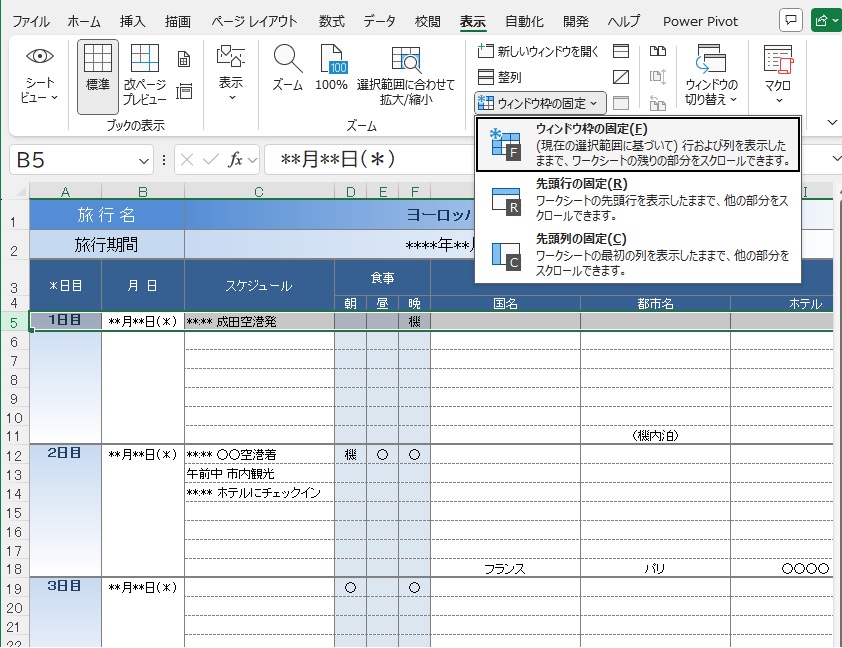This screenshot has height=648, width=842.
Task: Click the comments button in title bar
Action: click(790, 20)
